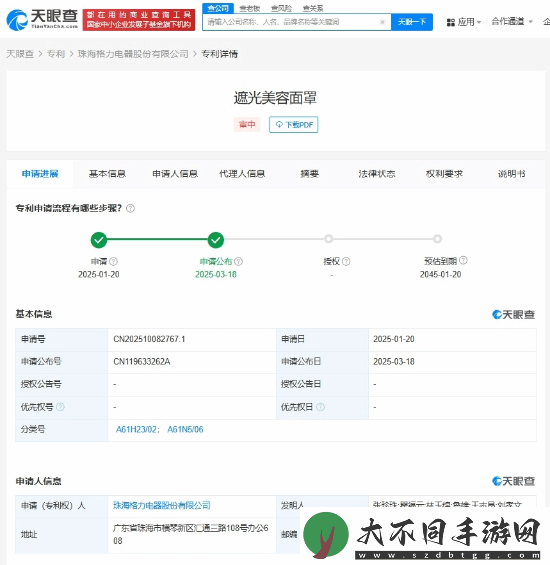Expand the 合作通道 dropdown

point(512,22)
